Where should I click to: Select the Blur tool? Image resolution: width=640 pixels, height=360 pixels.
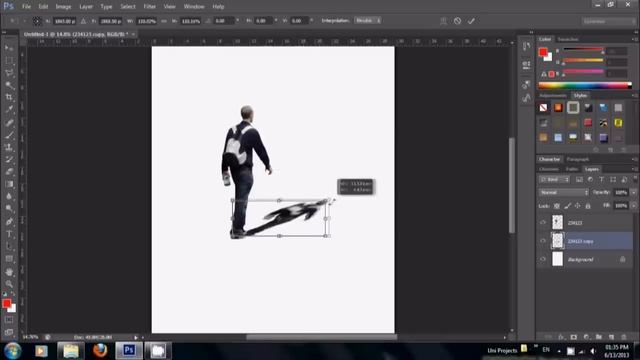point(9,196)
